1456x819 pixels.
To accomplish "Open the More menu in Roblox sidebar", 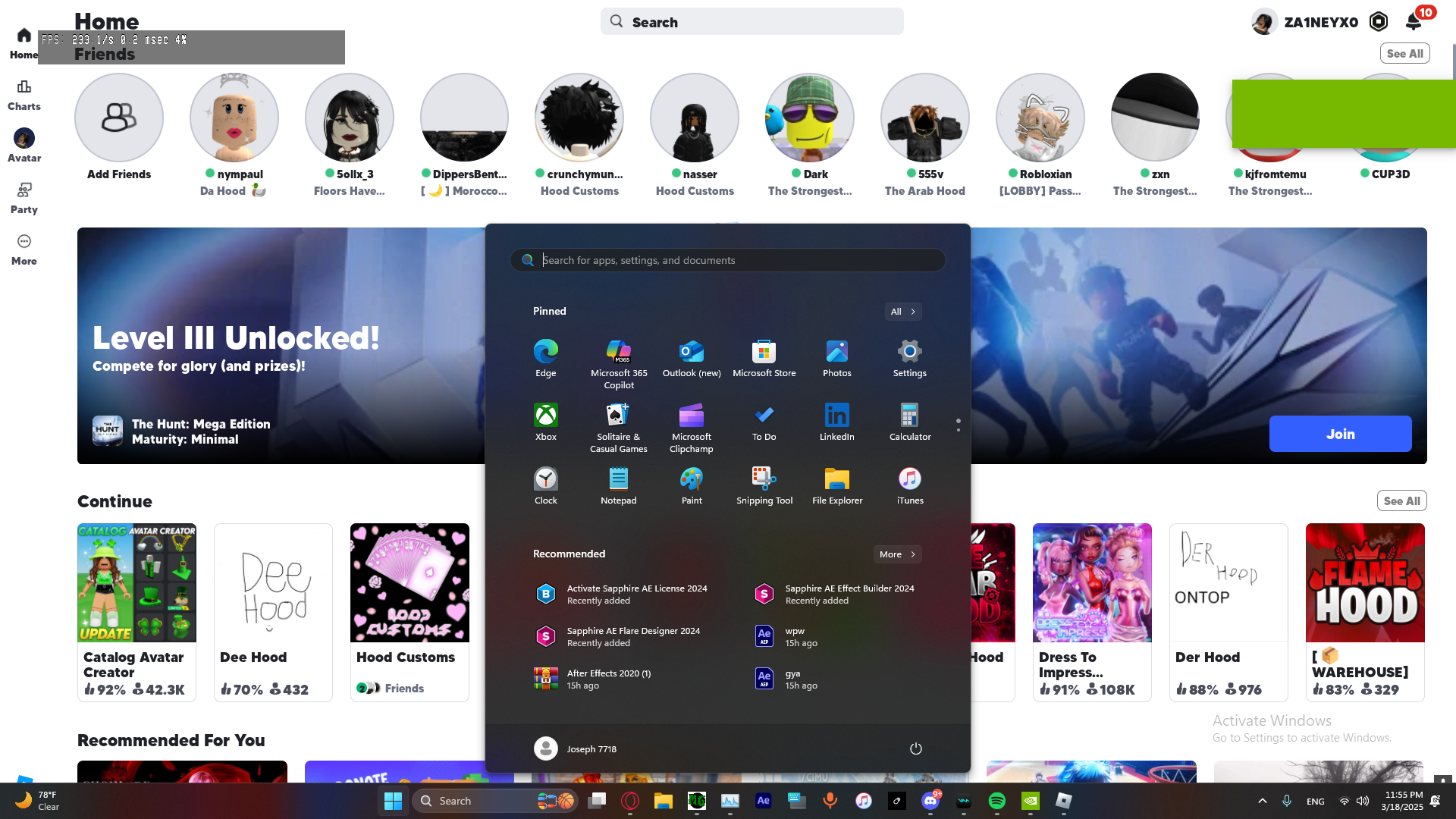I will pos(24,249).
